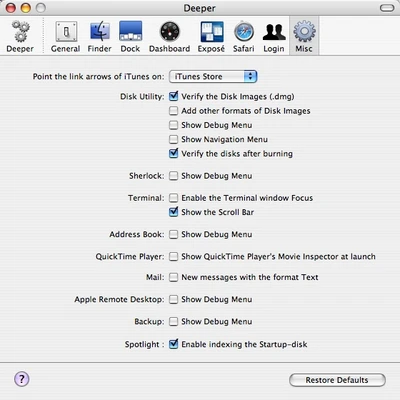Image resolution: width=400 pixels, height=400 pixels.
Task: Enable Sherlock Show Debug Menu
Action: click(173, 176)
